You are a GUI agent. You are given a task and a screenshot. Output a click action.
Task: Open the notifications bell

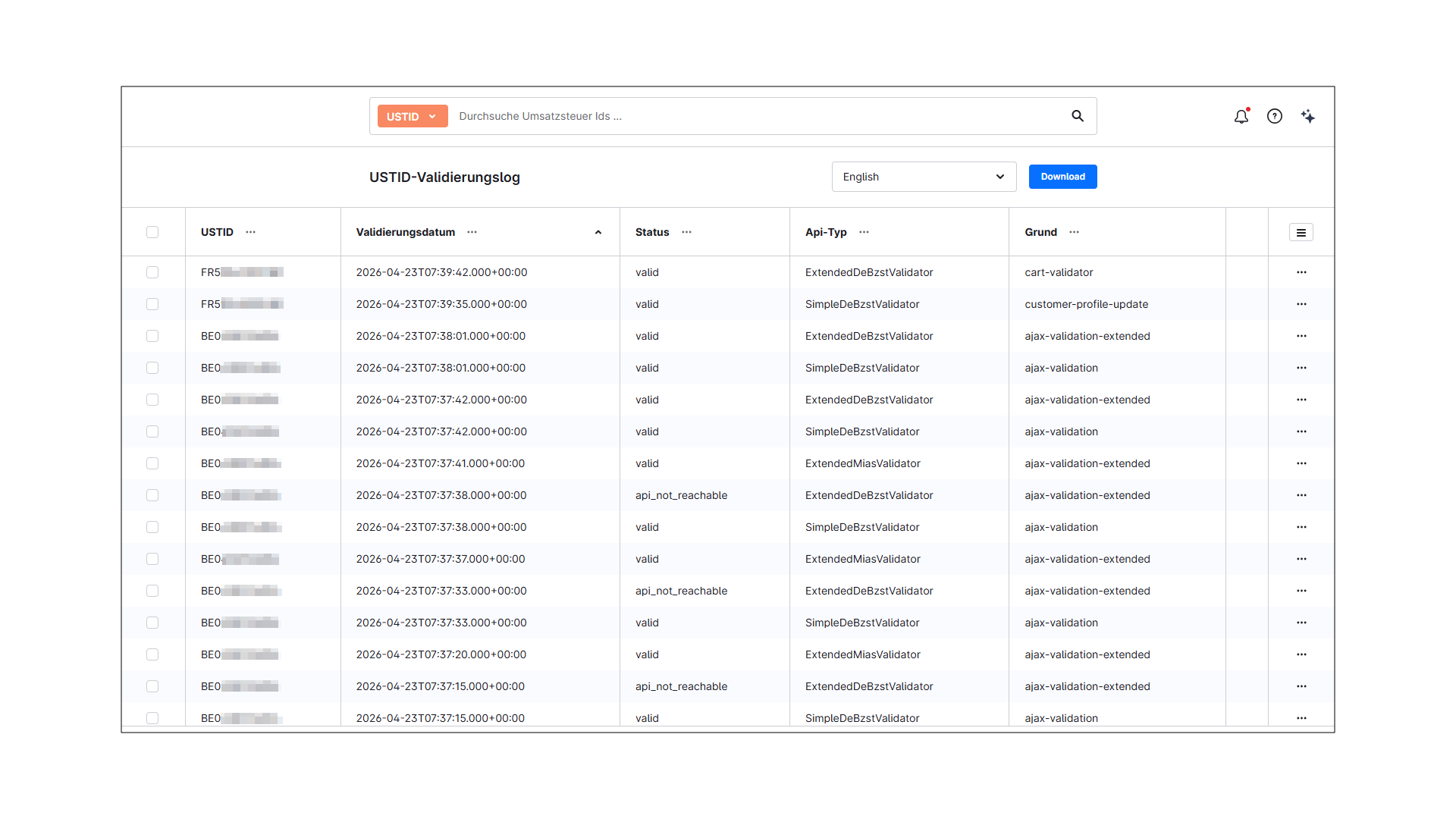(1241, 116)
